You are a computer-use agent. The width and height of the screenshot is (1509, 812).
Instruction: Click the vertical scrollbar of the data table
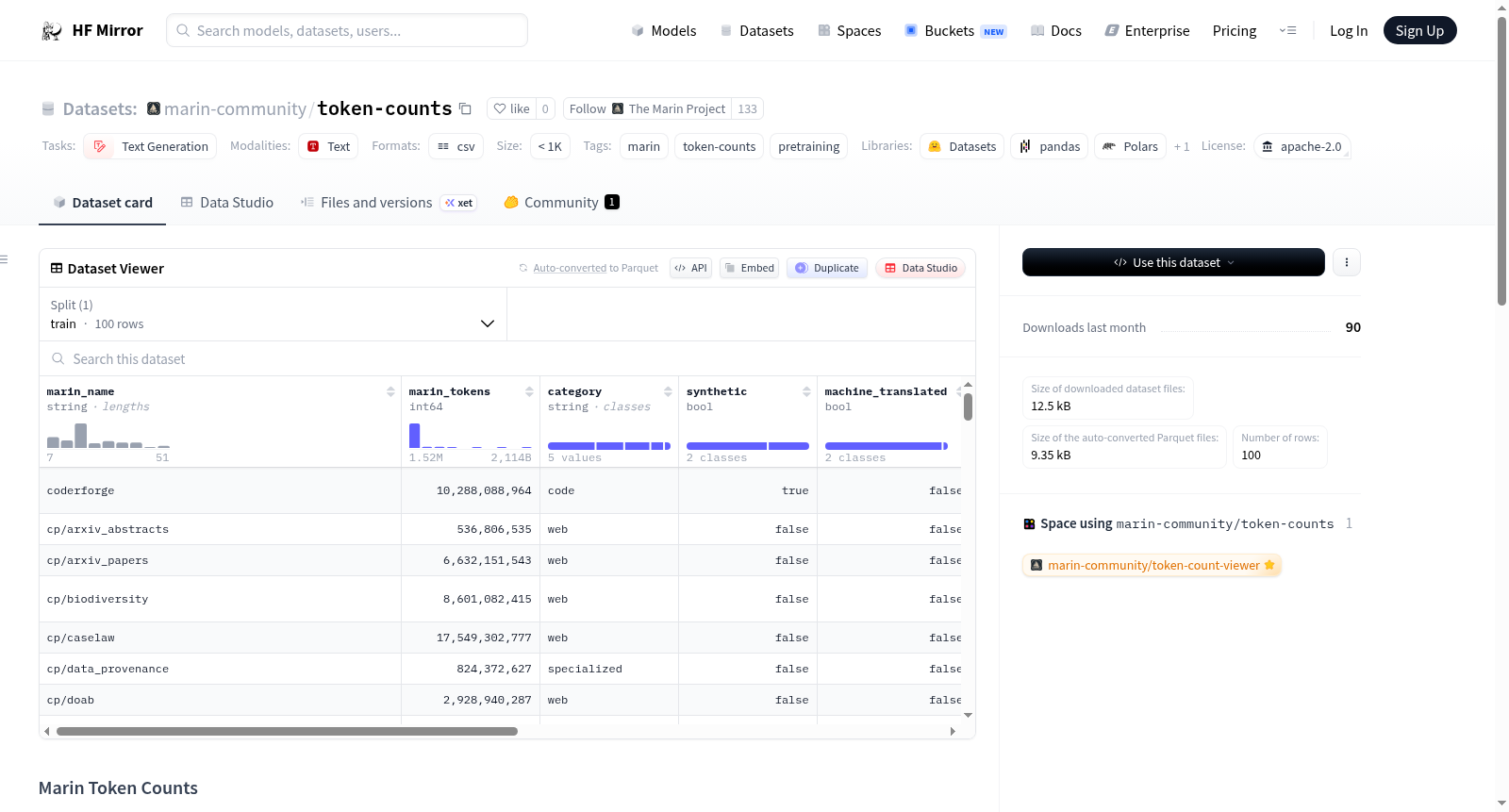click(968, 407)
